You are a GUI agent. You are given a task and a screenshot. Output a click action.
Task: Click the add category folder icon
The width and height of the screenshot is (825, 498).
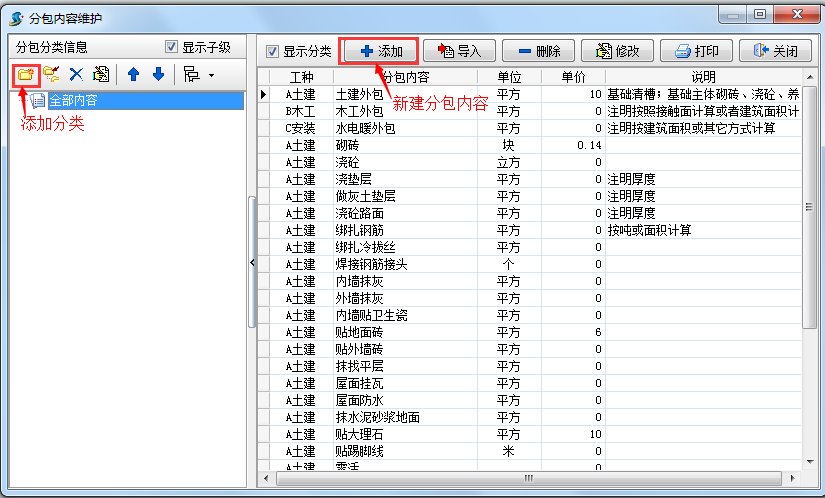pos(26,74)
